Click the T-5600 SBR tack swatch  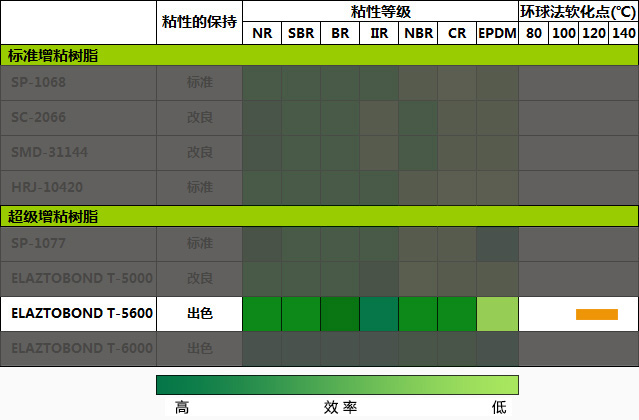click(301, 314)
